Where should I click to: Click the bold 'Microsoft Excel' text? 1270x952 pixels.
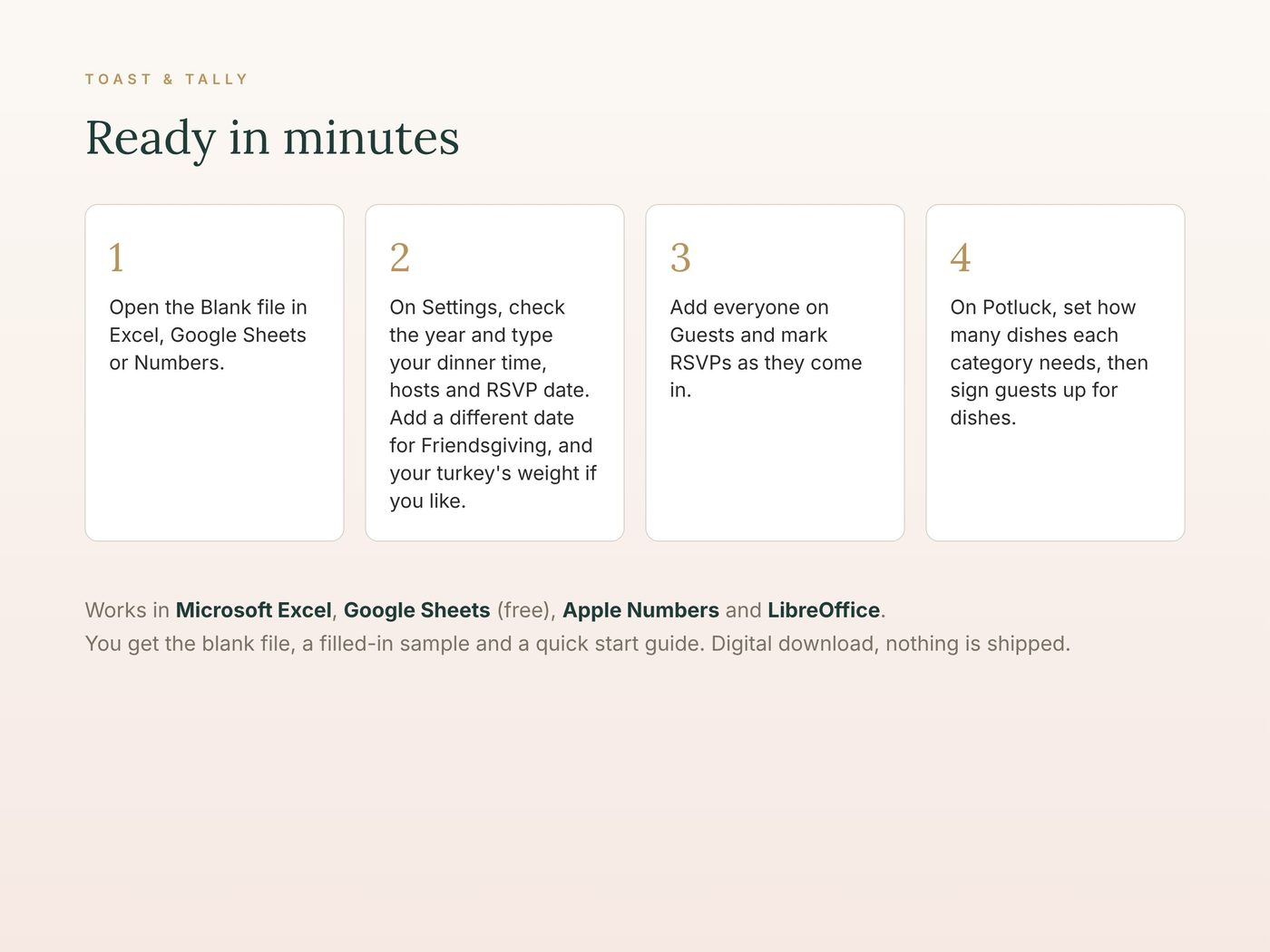click(x=254, y=610)
